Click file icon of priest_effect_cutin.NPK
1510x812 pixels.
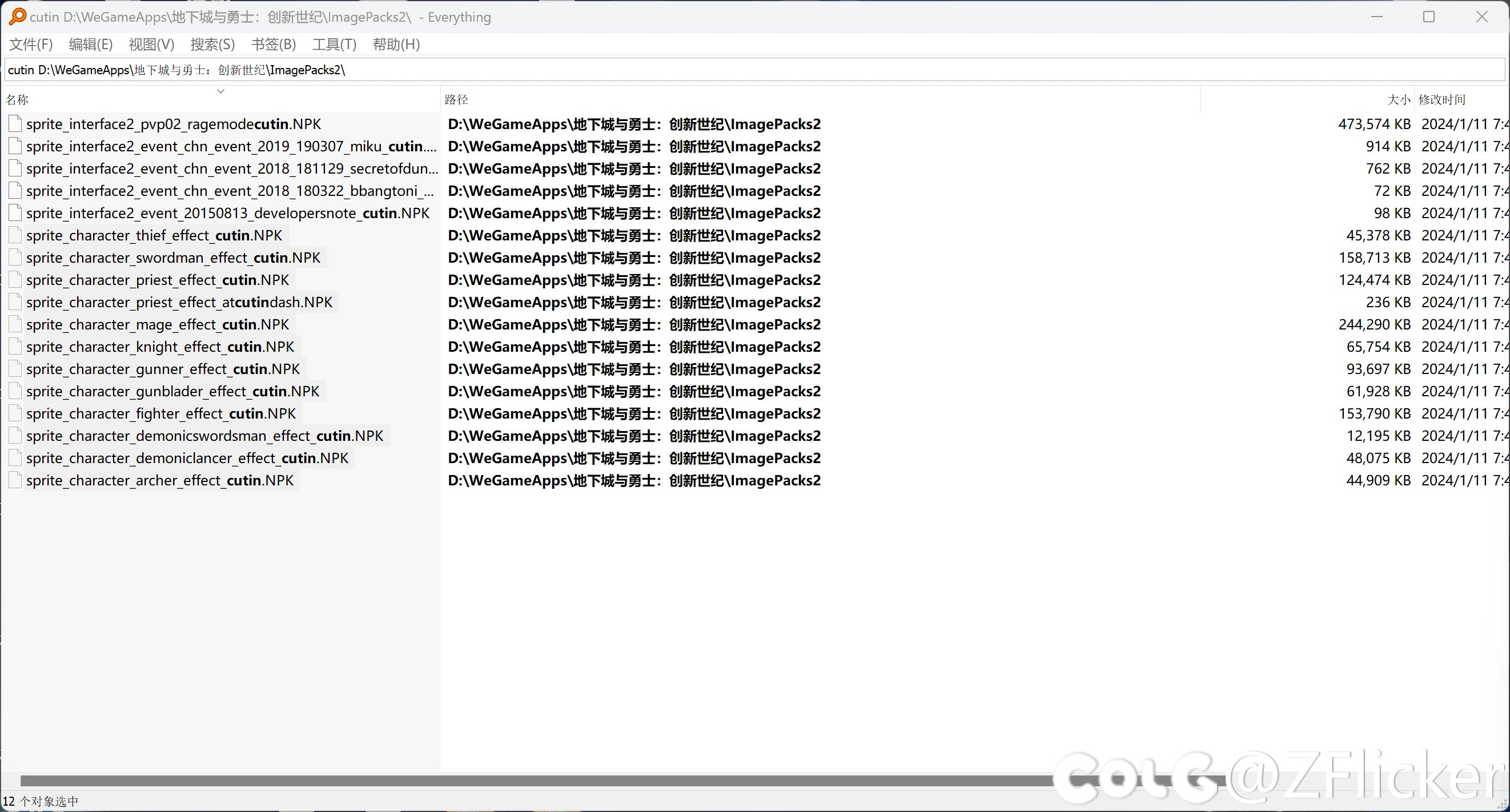16,280
